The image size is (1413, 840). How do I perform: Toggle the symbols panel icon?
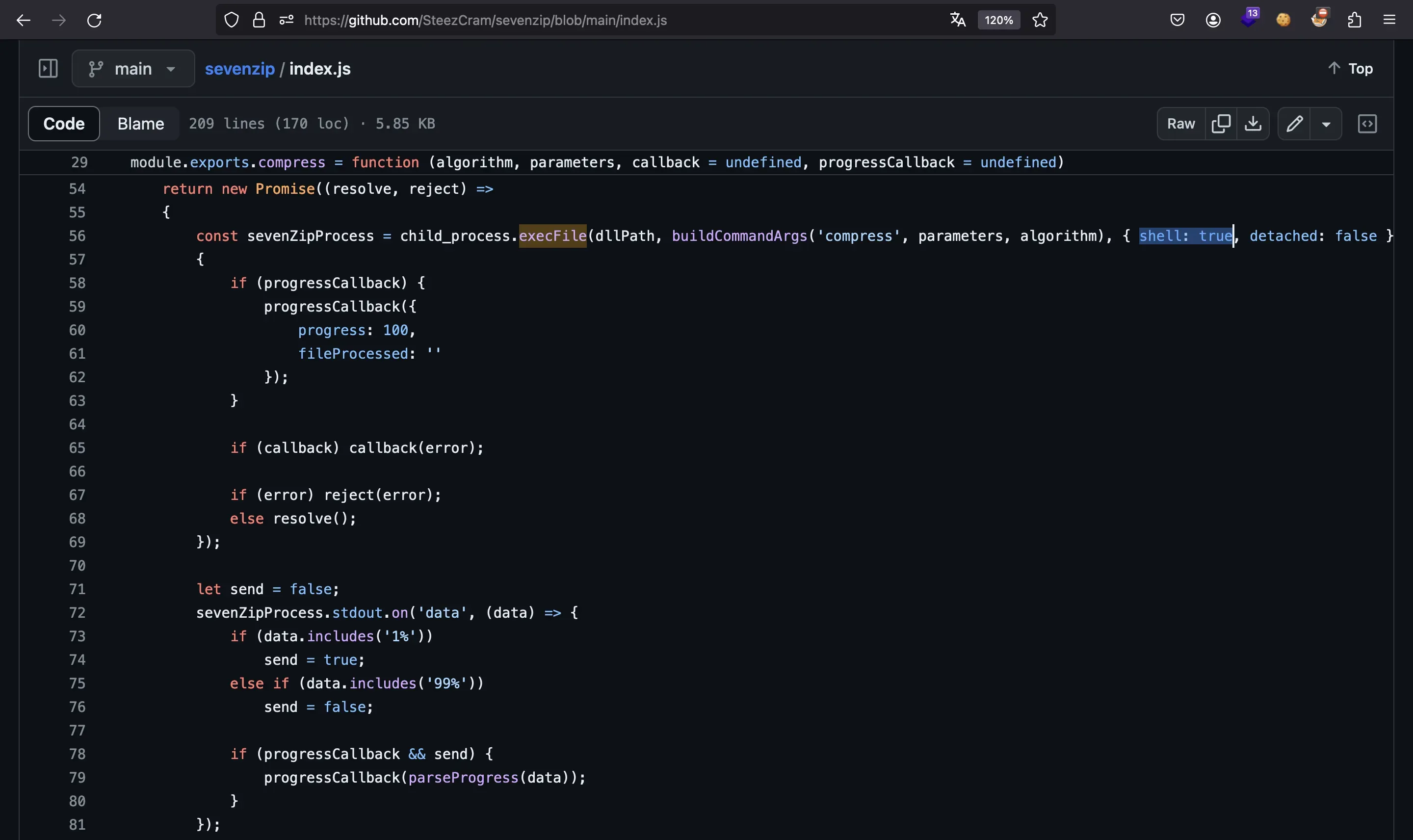(1367, 123)
